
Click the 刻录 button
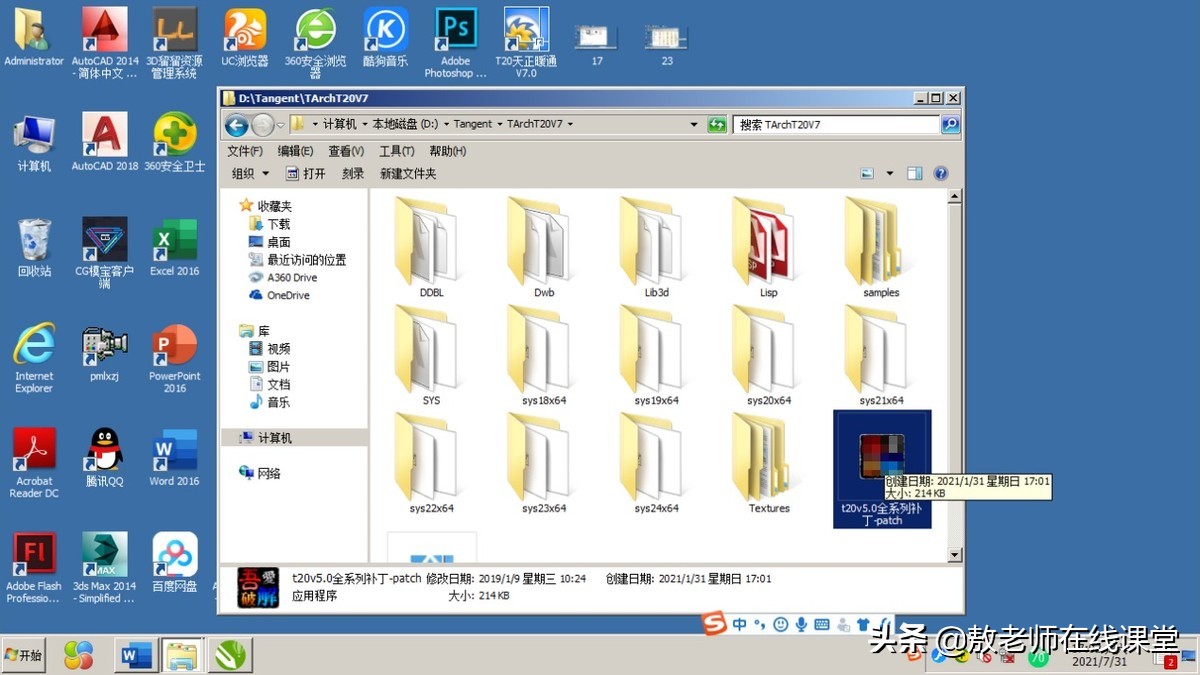pyautogui.click(x=352, y=173)
